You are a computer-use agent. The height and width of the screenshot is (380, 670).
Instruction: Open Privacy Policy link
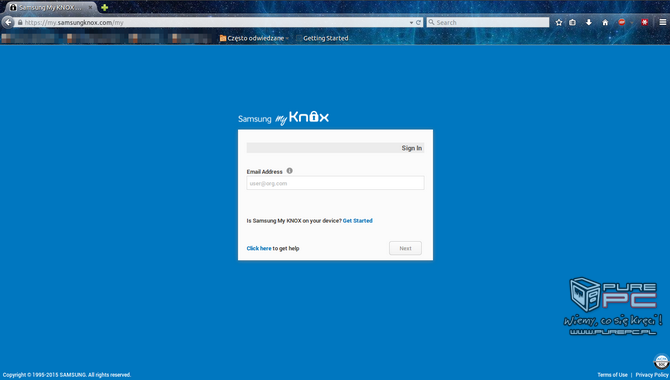(x=652, y=375)
